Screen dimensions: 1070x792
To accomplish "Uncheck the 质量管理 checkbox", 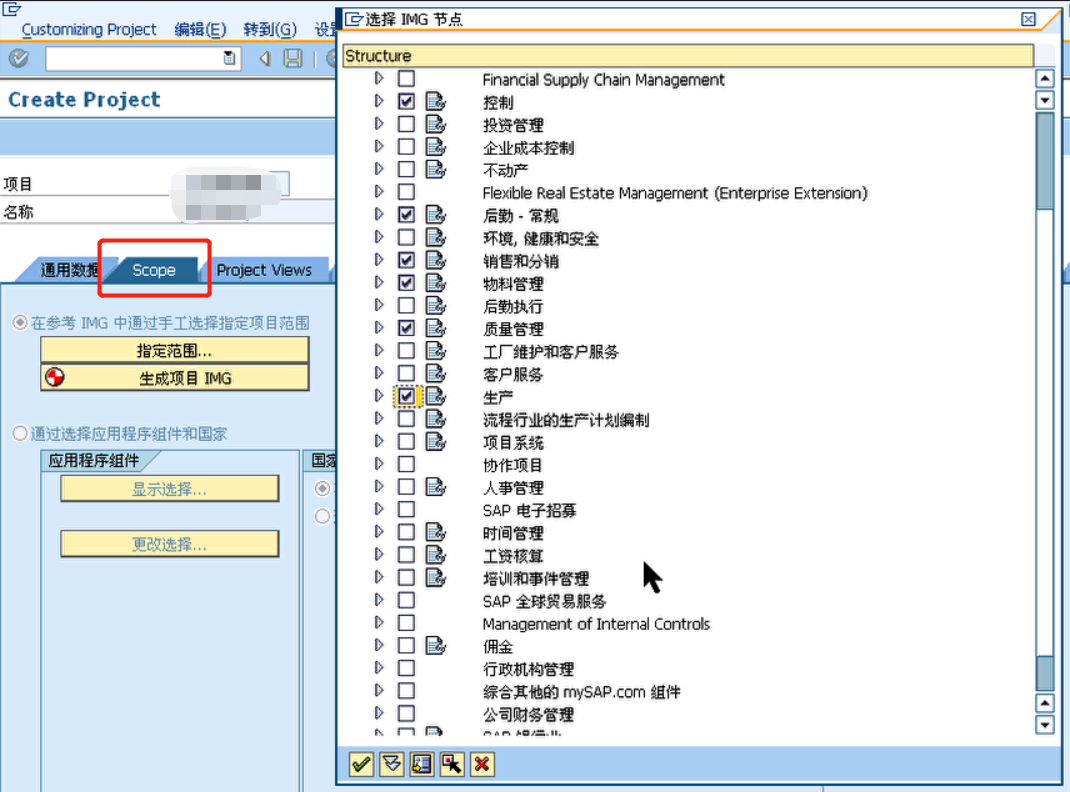I will pos(405,328).
